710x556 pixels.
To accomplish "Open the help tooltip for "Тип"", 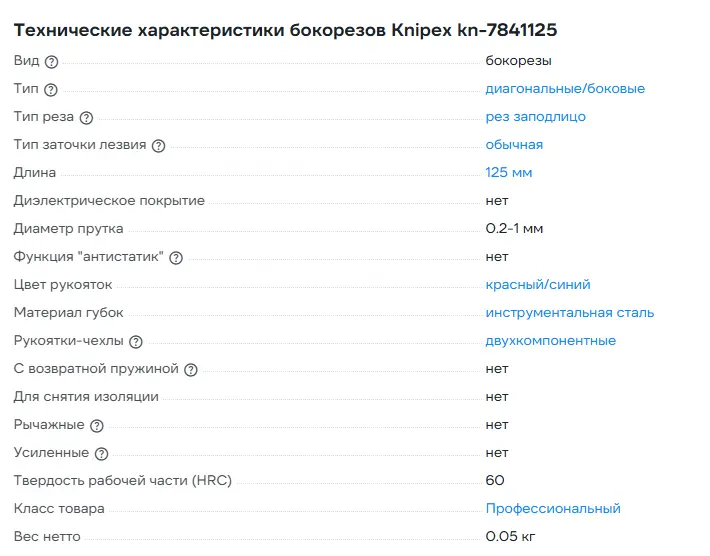I will [51, 90].
